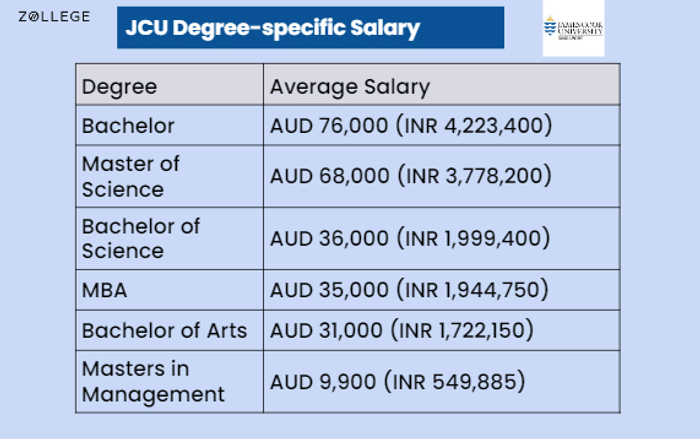Image resolution: width=700 pixels, height=439 pixels.
Task: Click the Zollege logo
Action: (54, 17)
